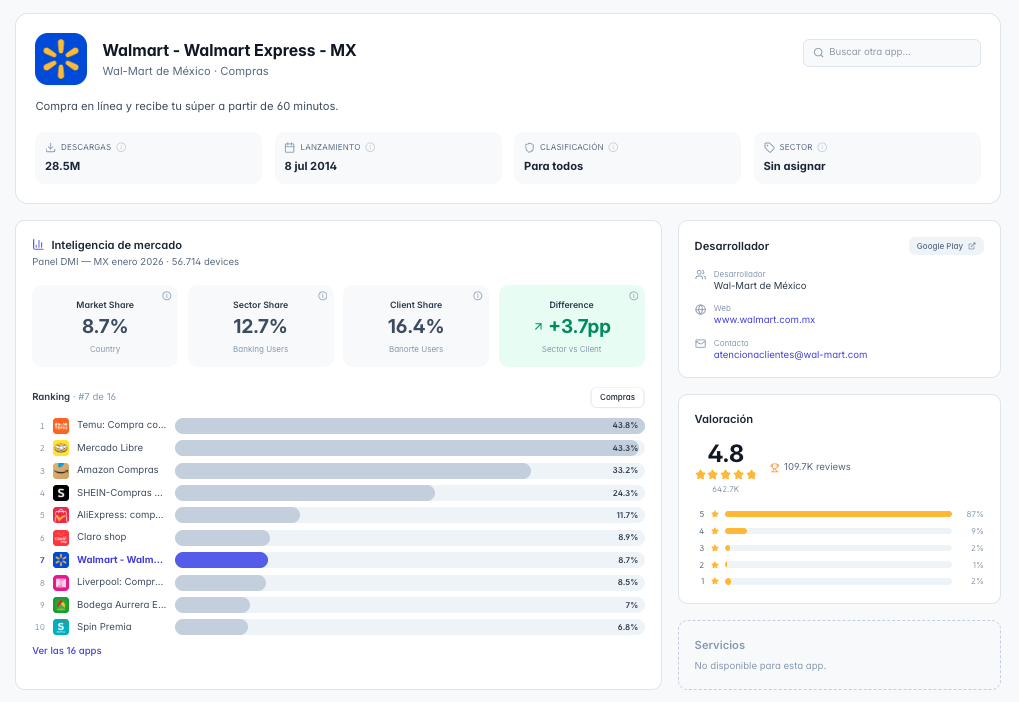
Task: Click the 4-star rating bar
Action: tap(838, 531)
